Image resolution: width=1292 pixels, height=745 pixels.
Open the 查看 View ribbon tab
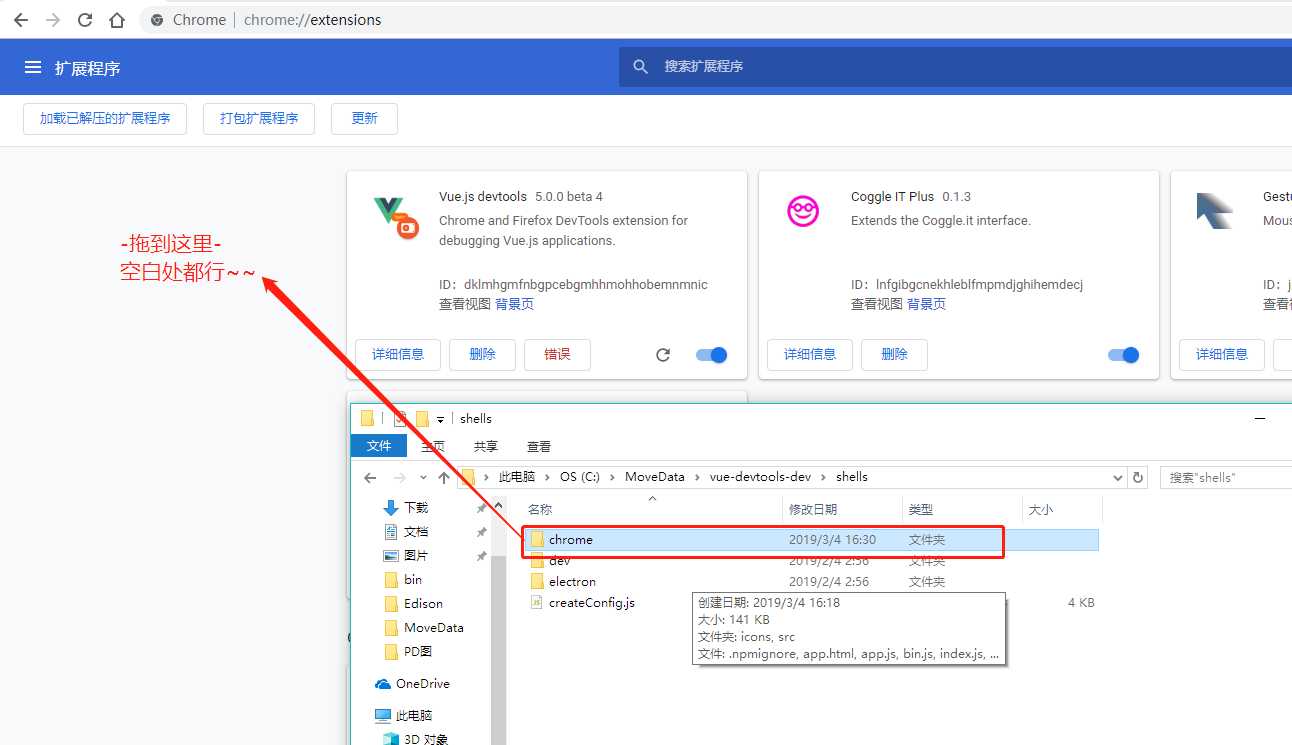[x=539, y=447]
